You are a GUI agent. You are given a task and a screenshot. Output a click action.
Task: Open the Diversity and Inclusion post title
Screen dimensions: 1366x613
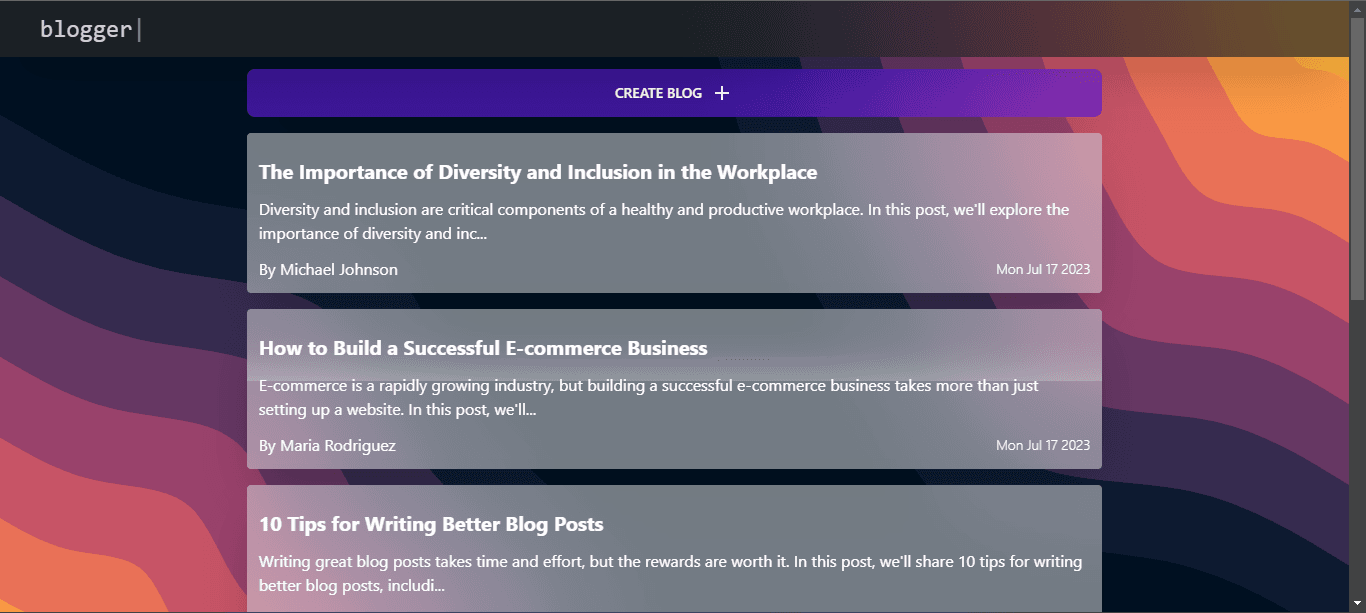[538, 172]
